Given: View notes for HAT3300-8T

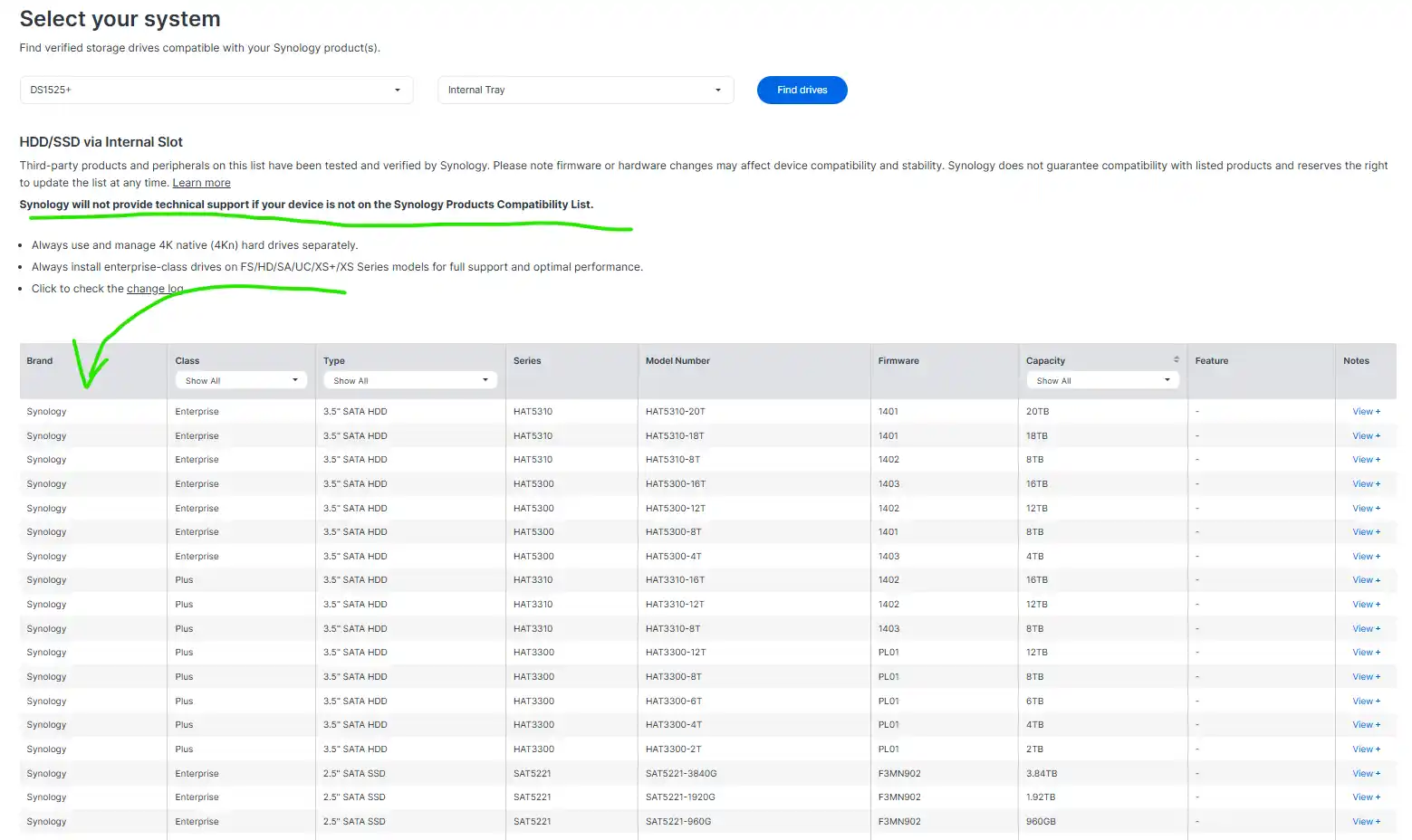Looking at the screenshot, I should pos(1366,677).
